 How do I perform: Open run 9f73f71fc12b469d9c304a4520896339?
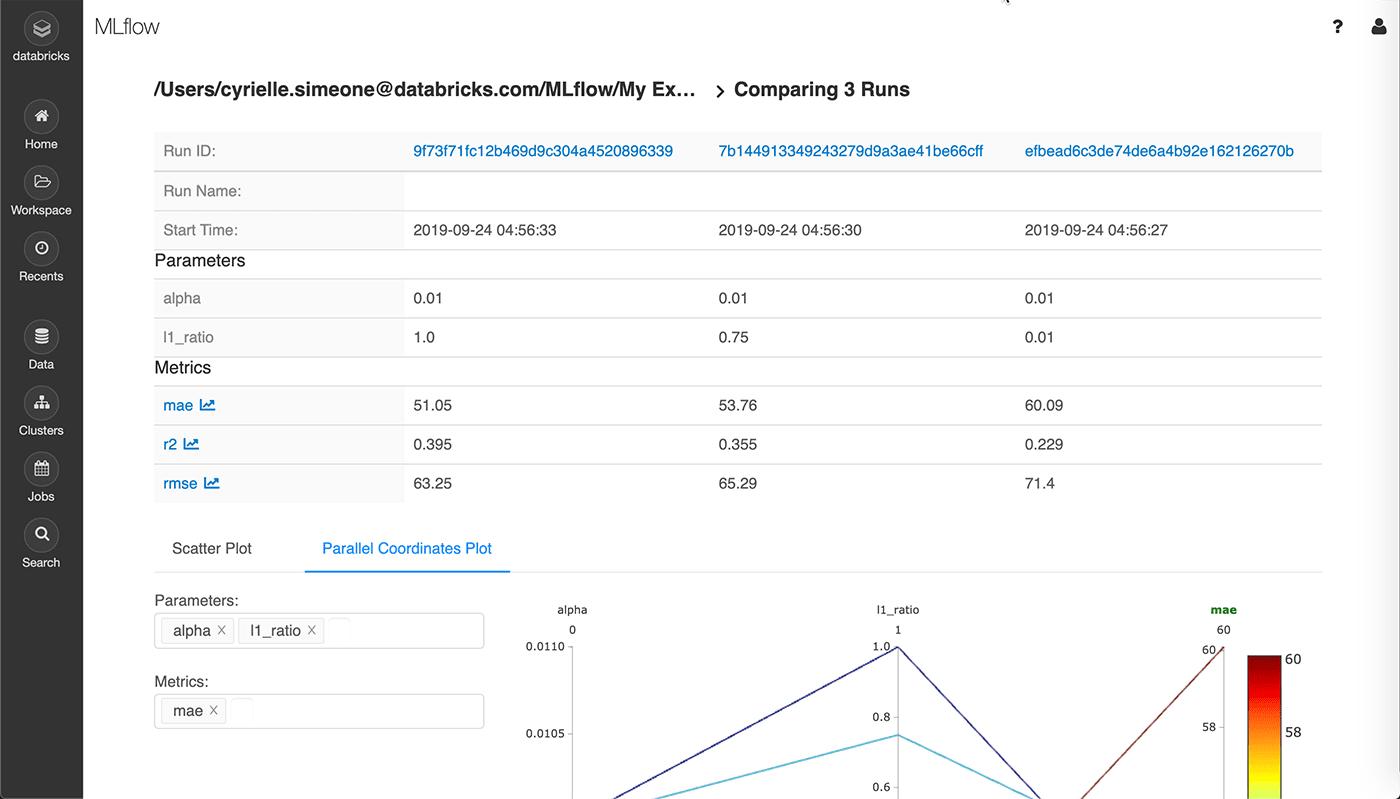coord(543,151)
